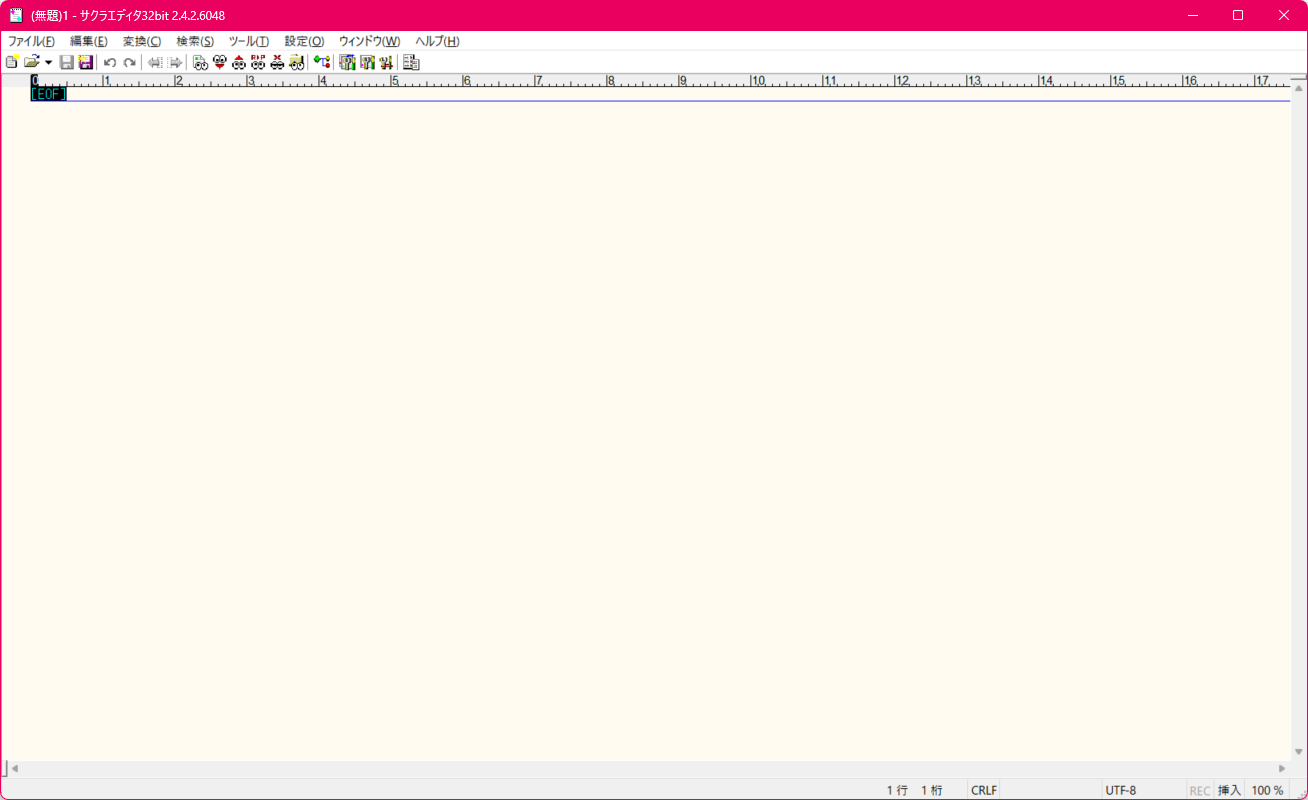Redo the last undone edit
The height and width of the screenshot is (800, 1308).
click(x=129, y=62)
